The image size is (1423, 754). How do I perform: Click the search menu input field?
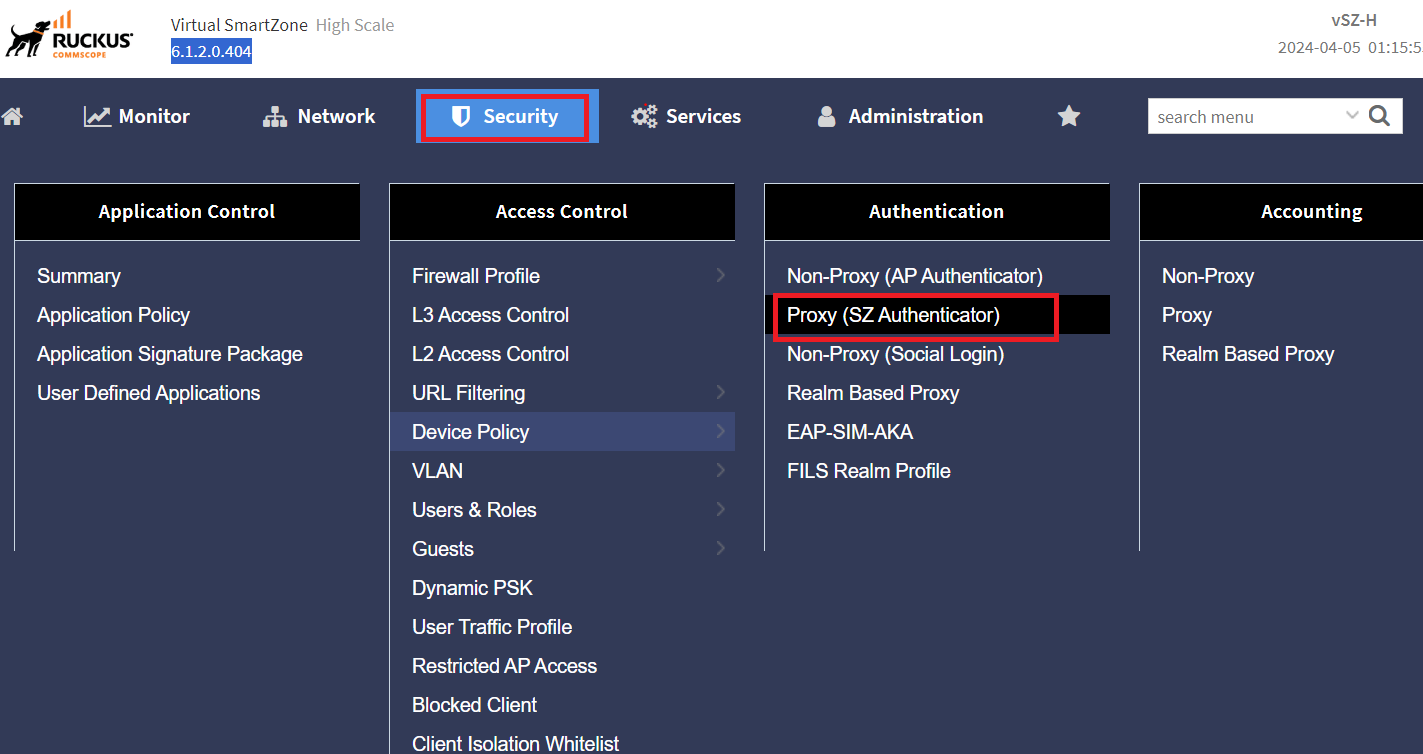click(1246, 116)
